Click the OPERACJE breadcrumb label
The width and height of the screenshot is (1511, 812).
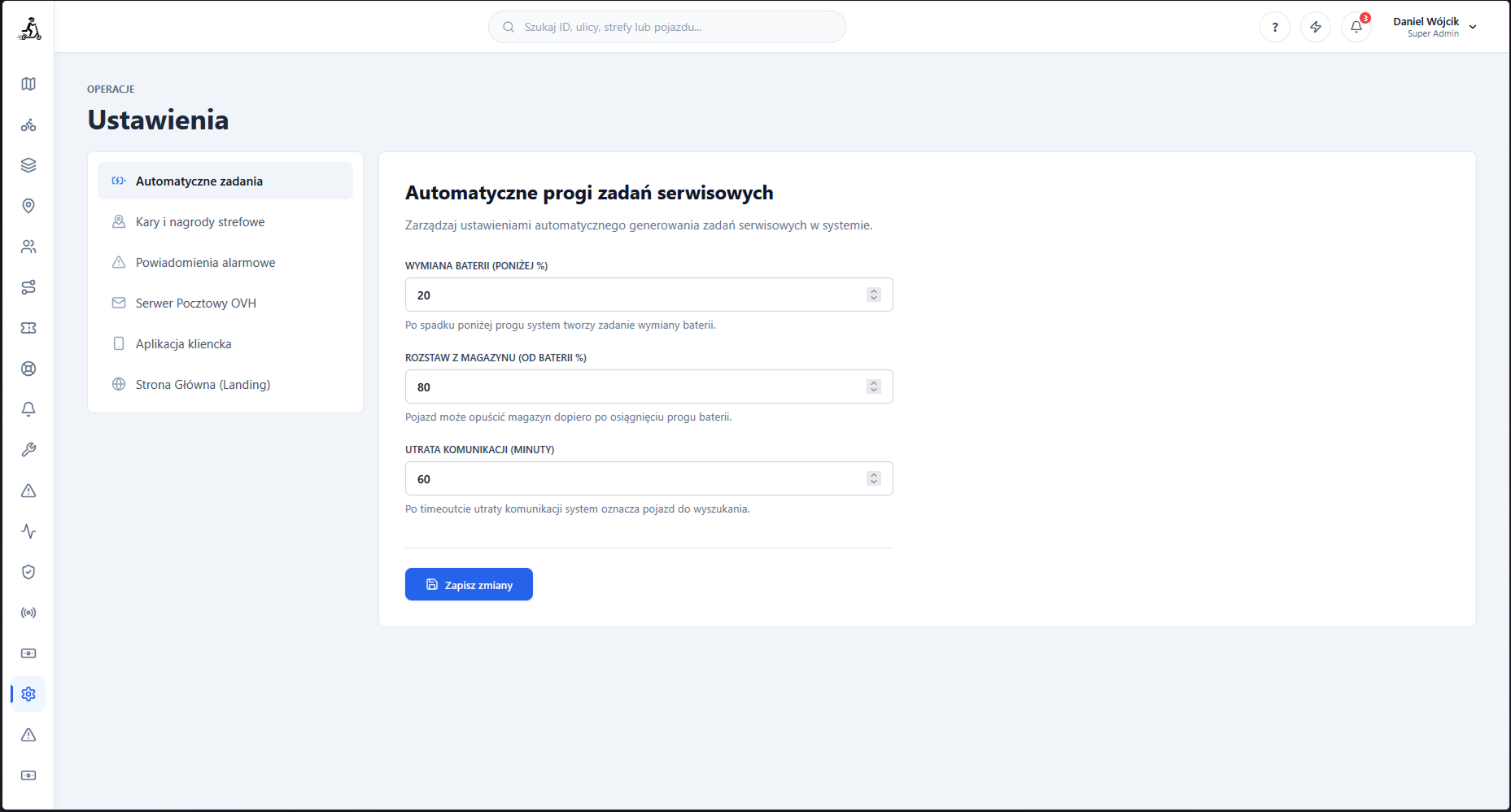pos(111,89)
